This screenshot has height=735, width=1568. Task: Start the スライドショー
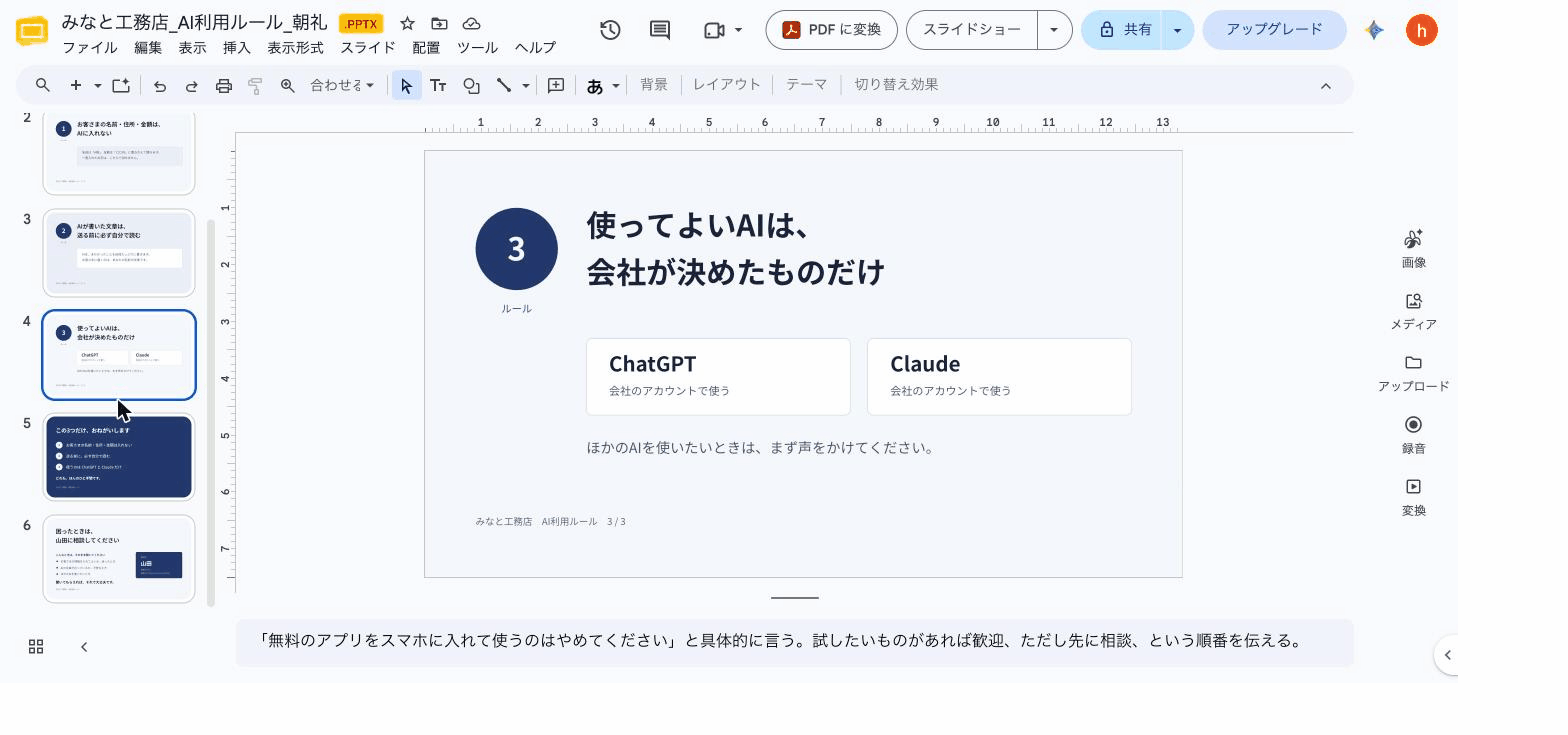pos(972,30)
